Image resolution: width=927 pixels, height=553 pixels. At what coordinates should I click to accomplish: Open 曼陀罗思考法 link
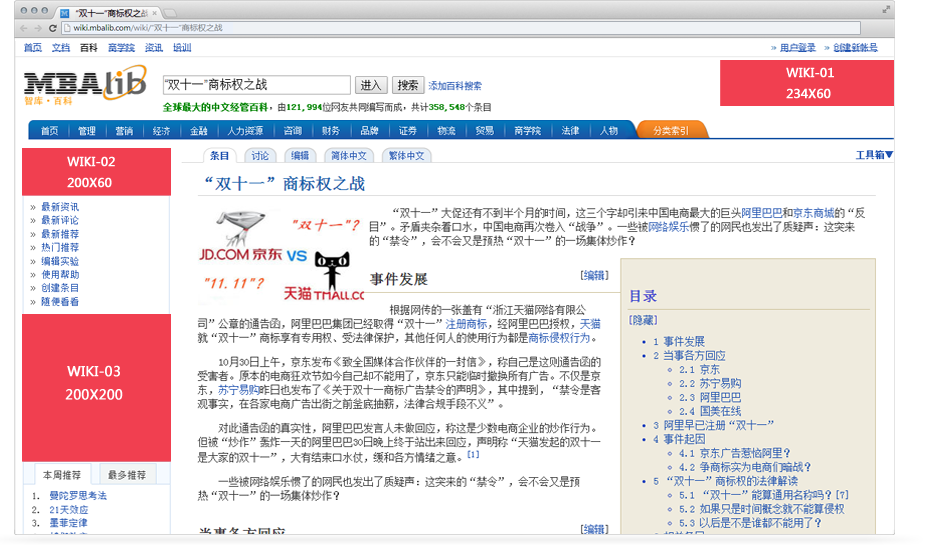[x=78, y=496]
